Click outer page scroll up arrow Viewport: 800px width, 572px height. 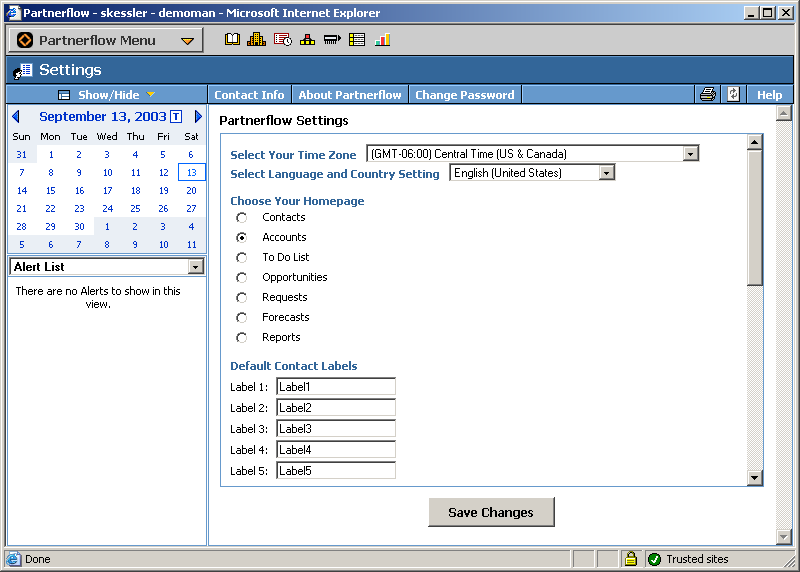(784, 113)
